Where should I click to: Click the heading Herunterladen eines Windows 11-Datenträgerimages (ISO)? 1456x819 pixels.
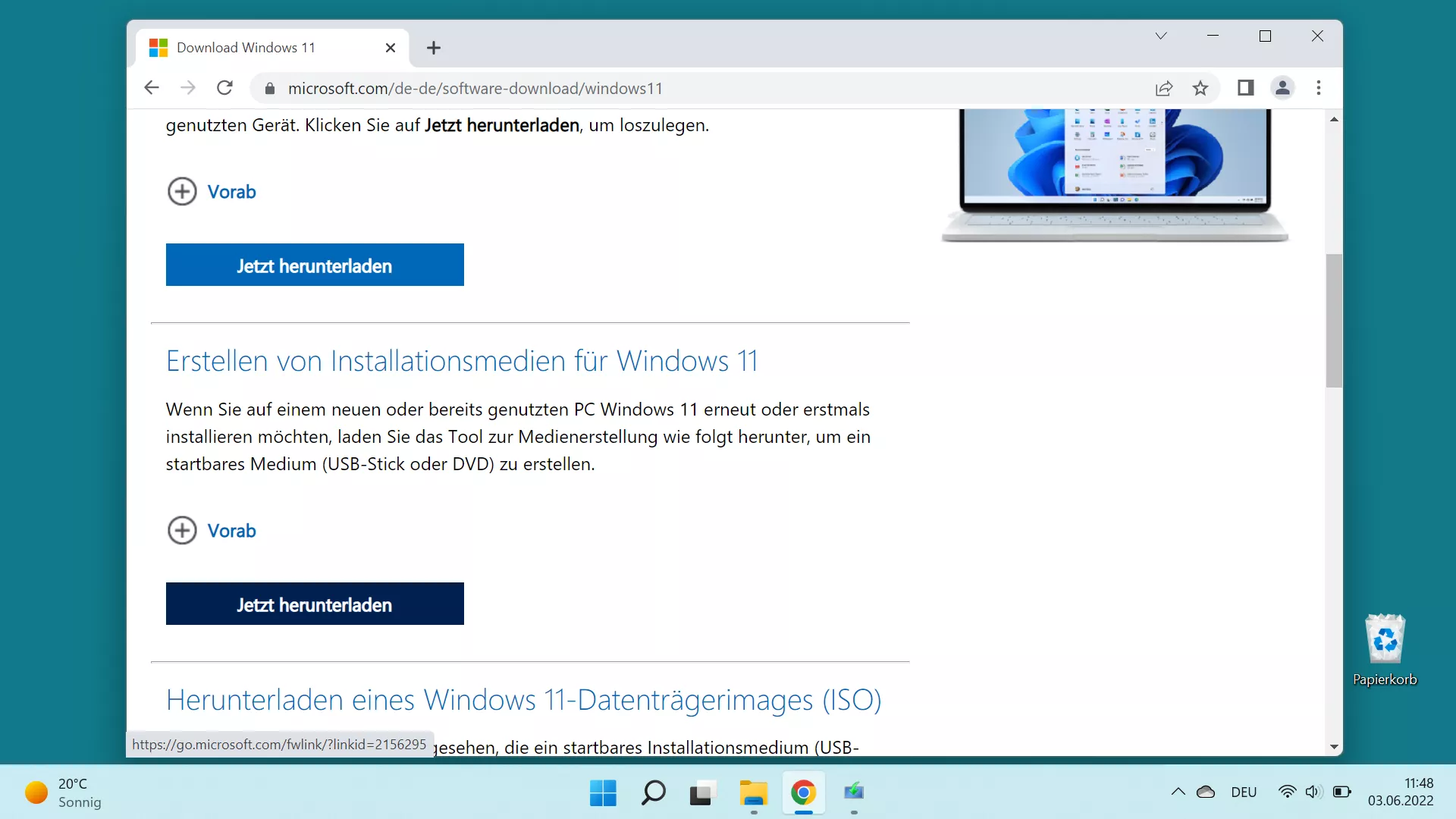coord(523,700)
